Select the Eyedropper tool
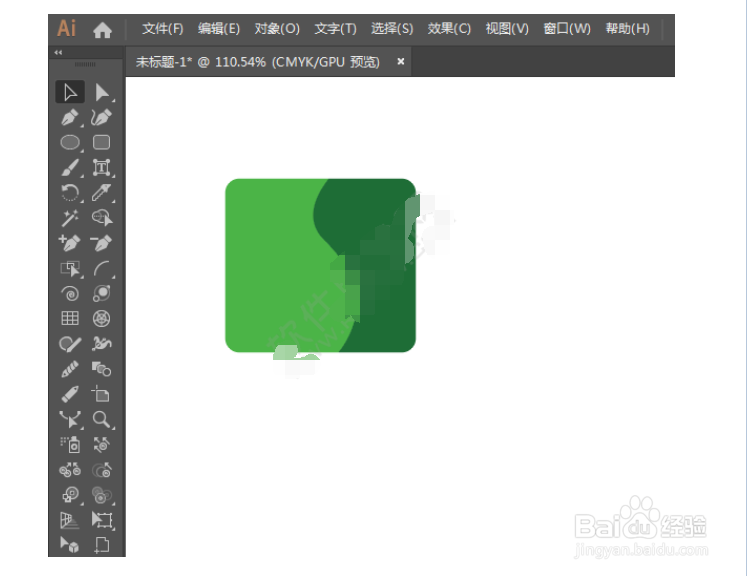The height and width of the screenshot is (576, 749). (102, 193)
